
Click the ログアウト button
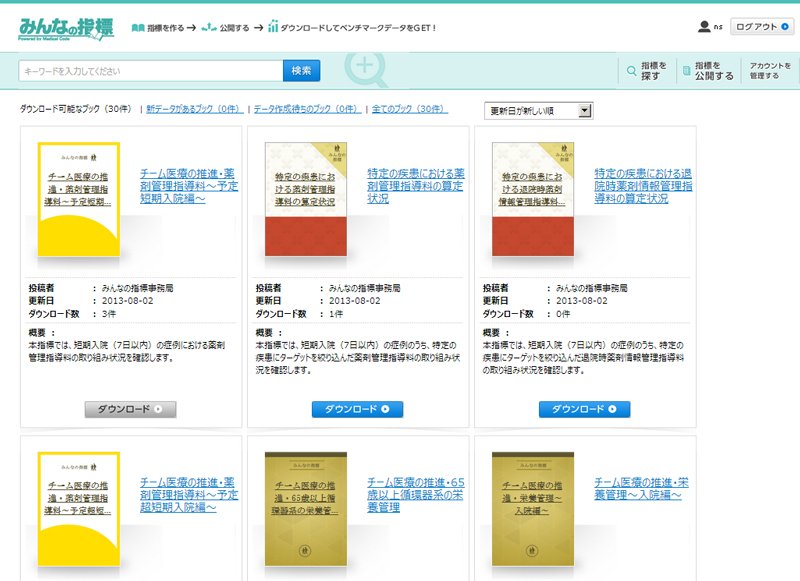762,27
